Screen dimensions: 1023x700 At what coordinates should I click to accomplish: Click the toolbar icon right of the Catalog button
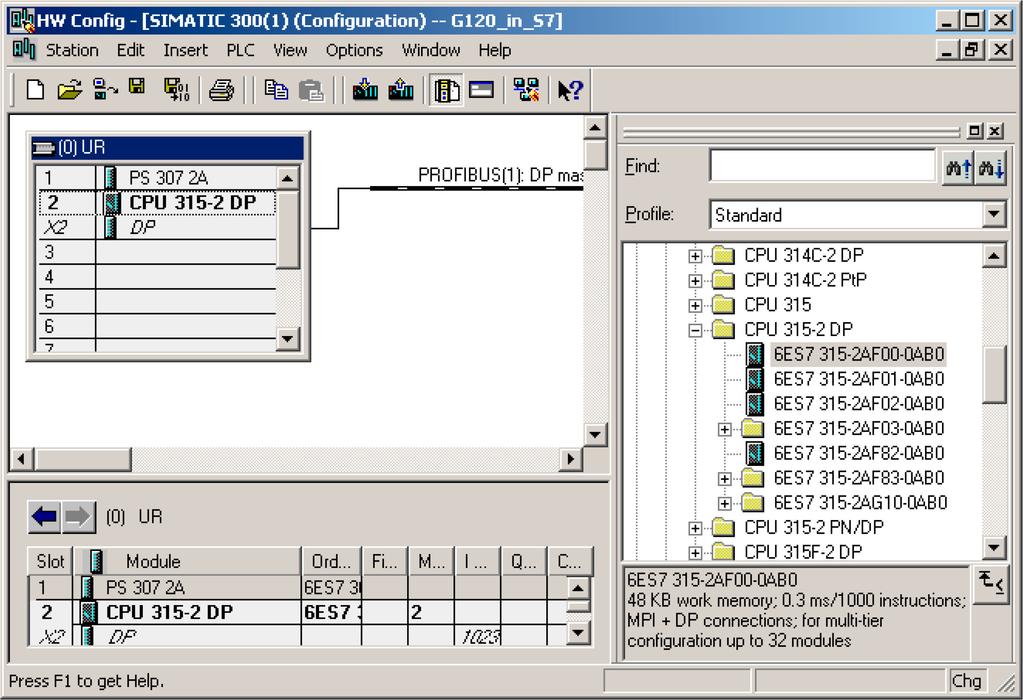point(481,89)
